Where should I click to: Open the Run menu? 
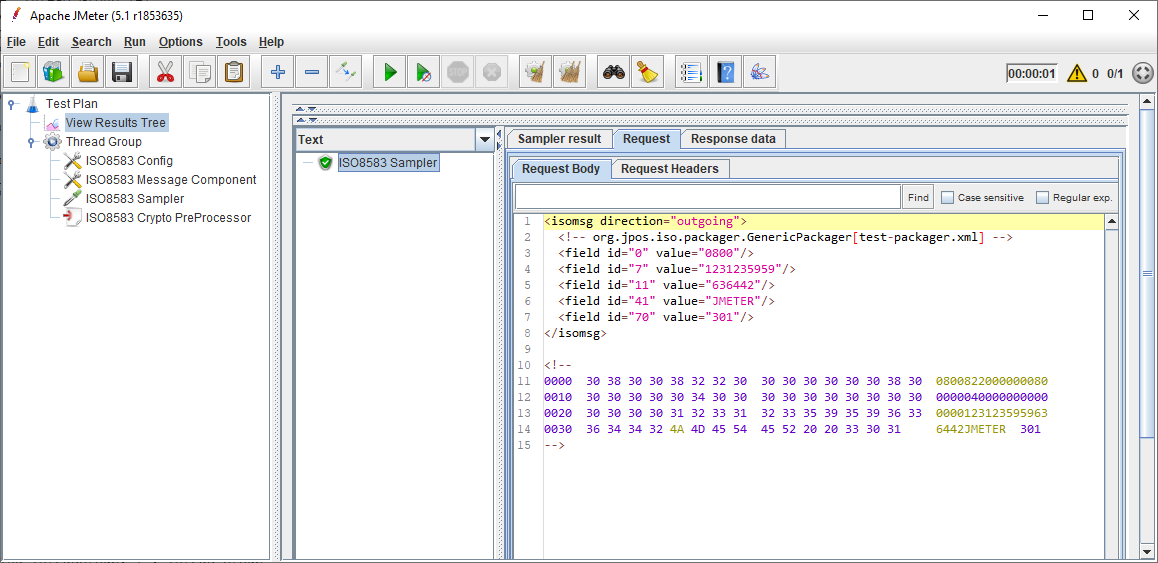(x=134, y=42)
